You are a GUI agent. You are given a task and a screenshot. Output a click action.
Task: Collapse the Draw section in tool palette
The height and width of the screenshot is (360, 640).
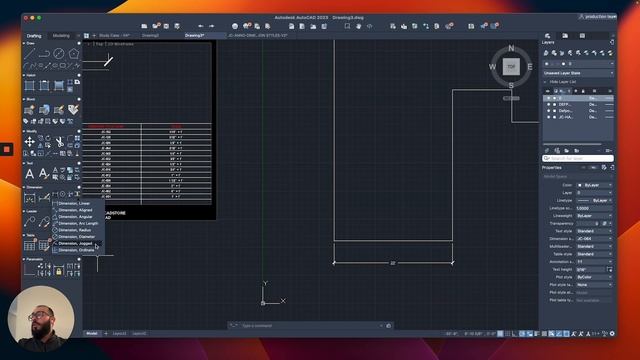pyautogui.click(x=24, y=43)
